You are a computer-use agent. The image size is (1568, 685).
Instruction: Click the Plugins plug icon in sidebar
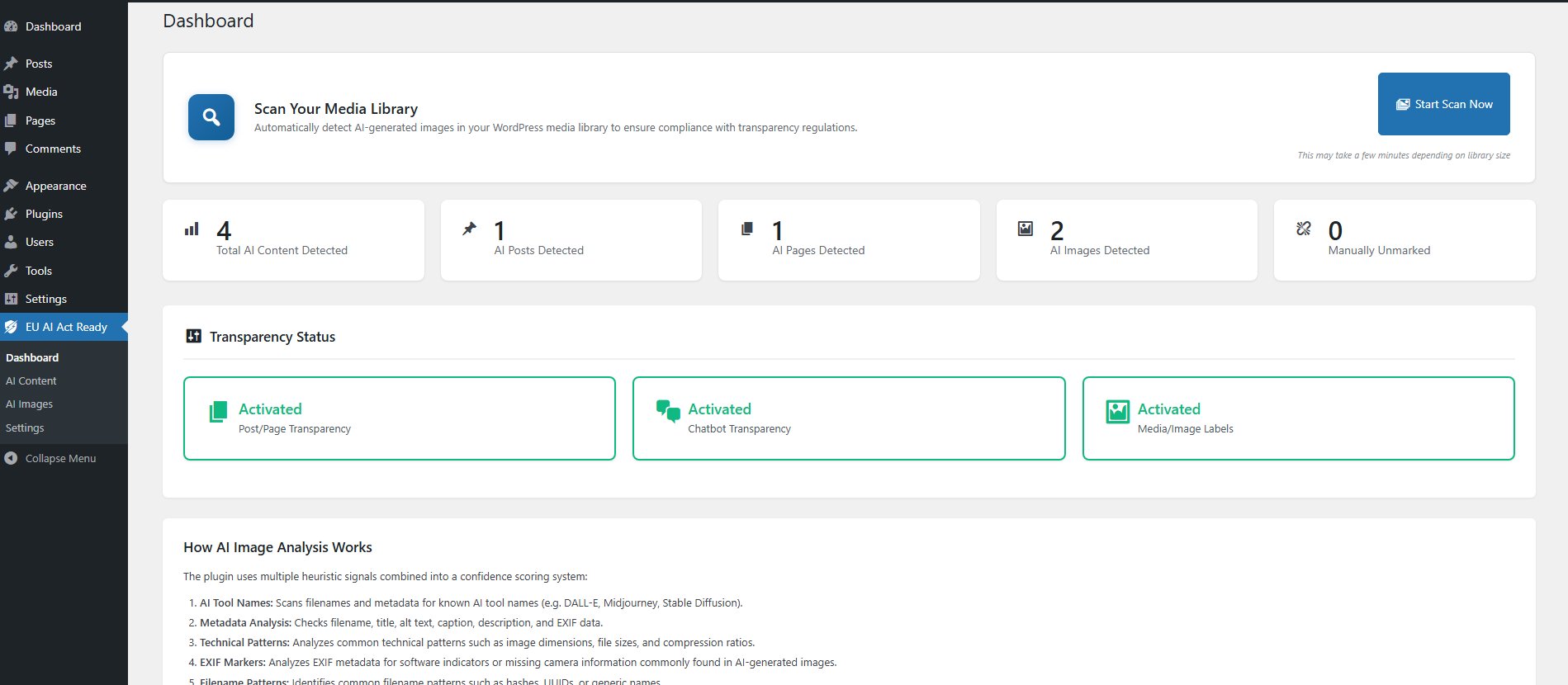point(11,214)
